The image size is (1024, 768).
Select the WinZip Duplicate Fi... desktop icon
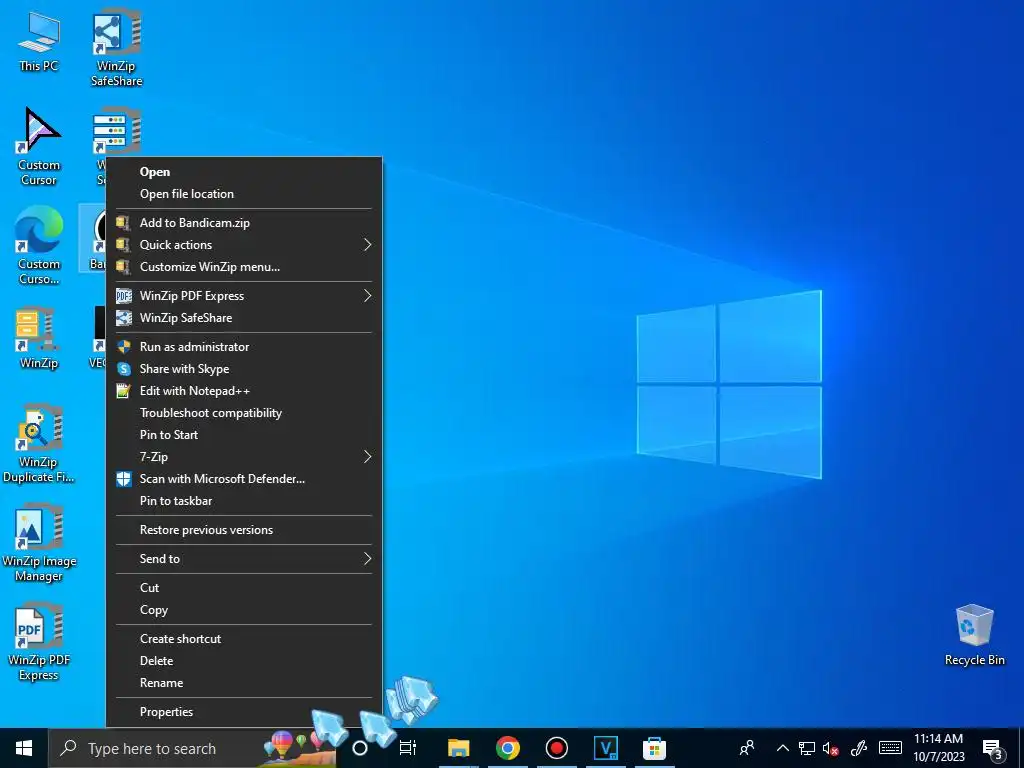39,444
